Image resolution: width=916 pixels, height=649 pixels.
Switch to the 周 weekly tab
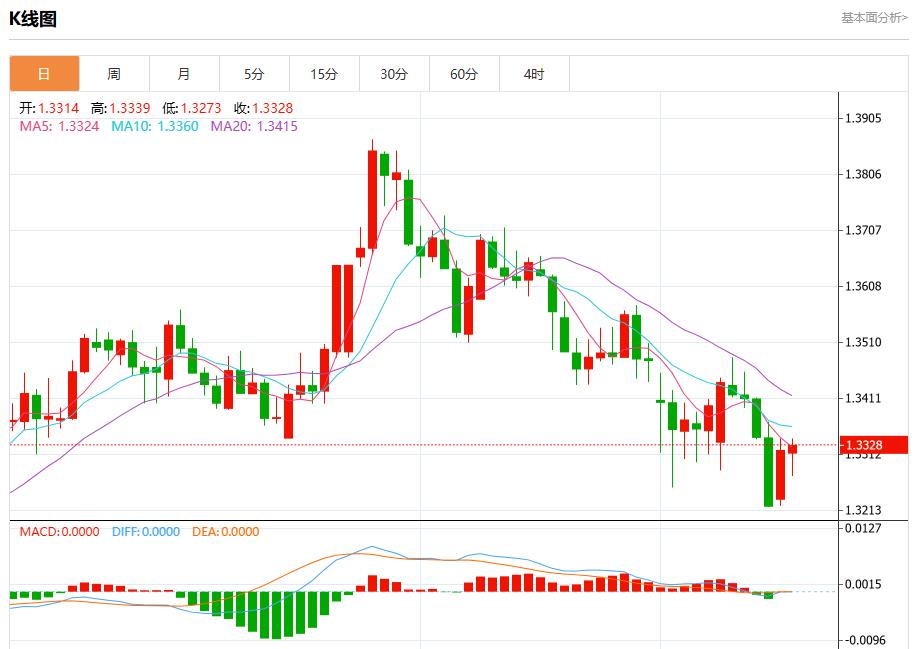point(114,74)
